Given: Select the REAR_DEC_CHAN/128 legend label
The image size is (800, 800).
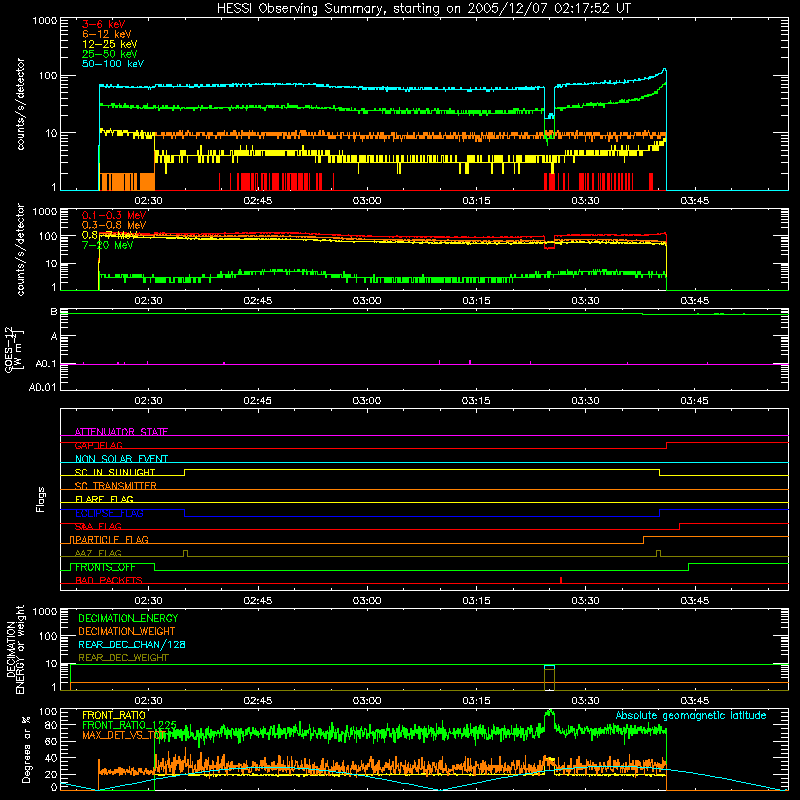Looking at the screenshot, I should click(132, 644).
